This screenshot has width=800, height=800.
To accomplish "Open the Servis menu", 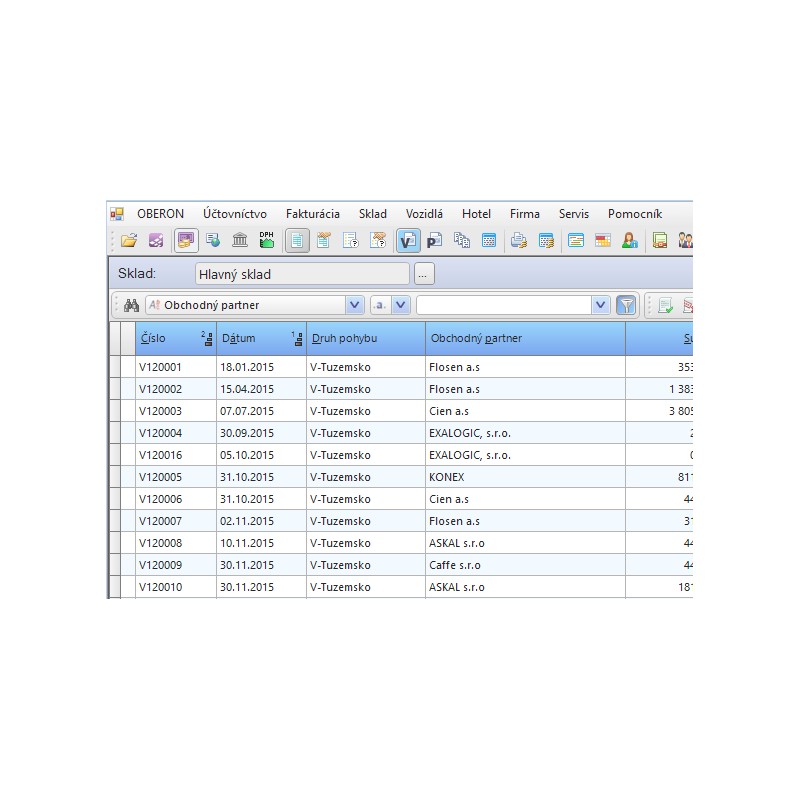I will (573, 214).
